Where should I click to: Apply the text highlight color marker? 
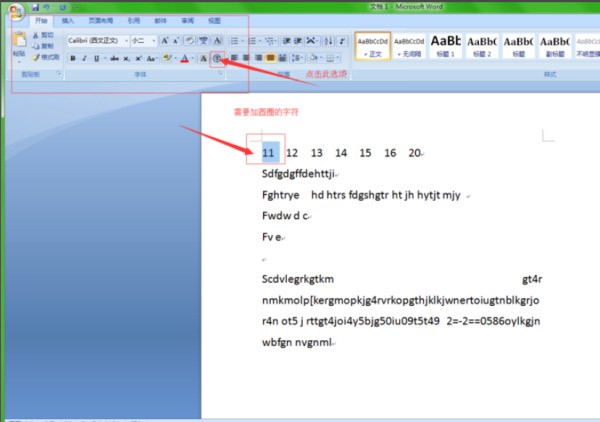pyautogui.click(x=167, y=58)
